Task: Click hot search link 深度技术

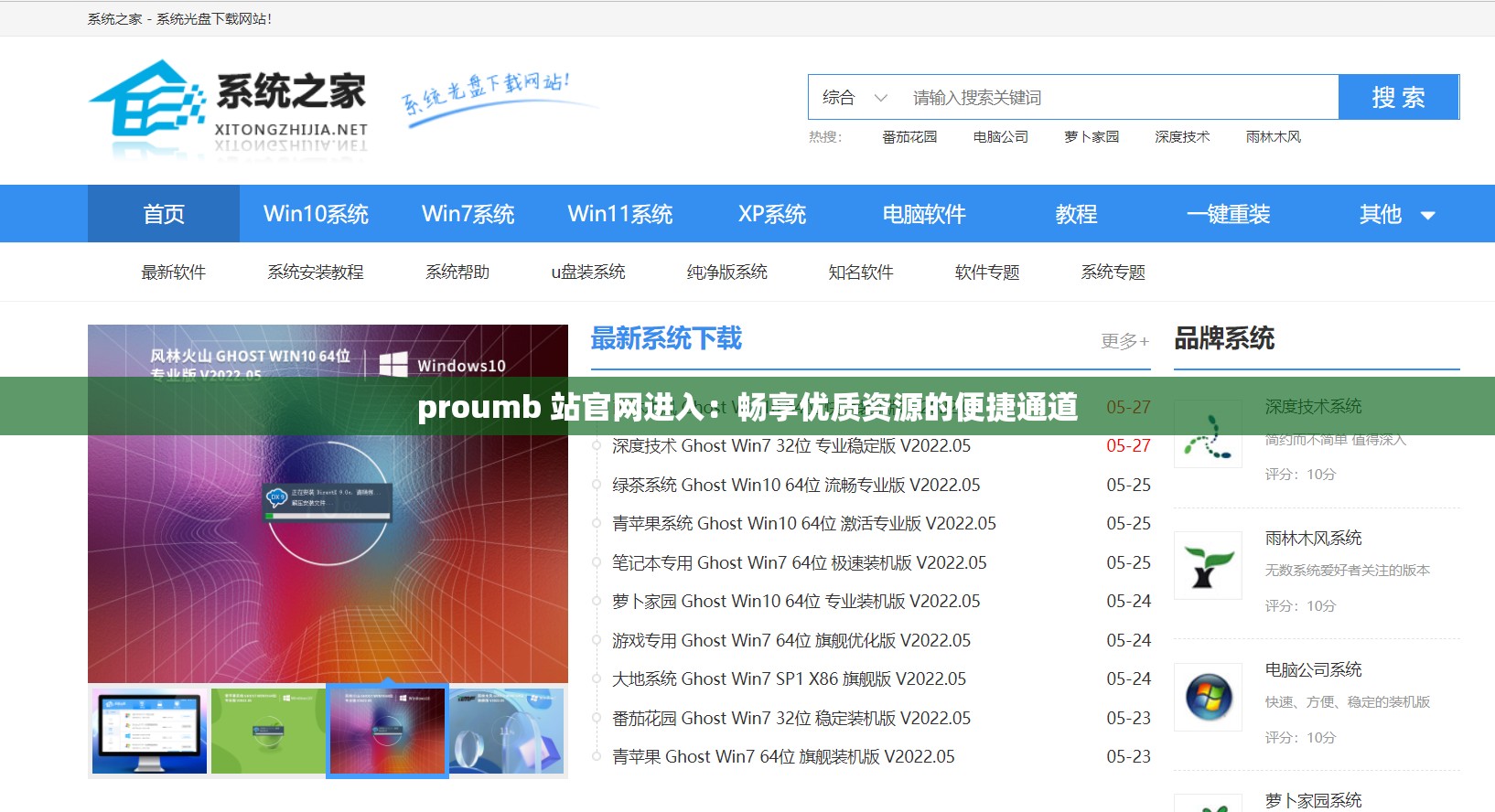Action: (x=1182, y=136)
